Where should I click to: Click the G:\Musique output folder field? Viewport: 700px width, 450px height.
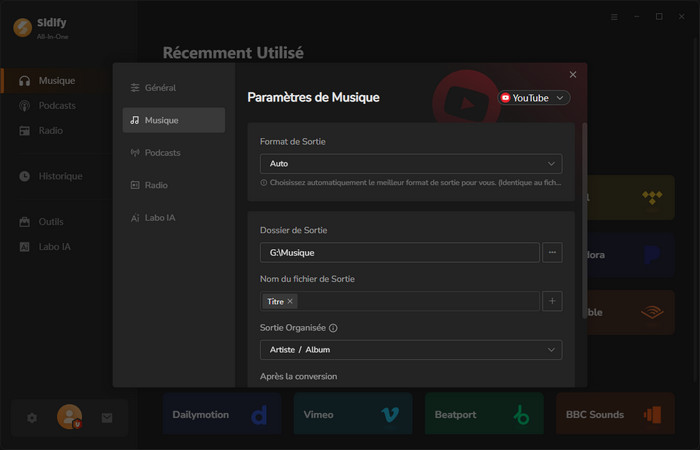[x=399, y=253]
